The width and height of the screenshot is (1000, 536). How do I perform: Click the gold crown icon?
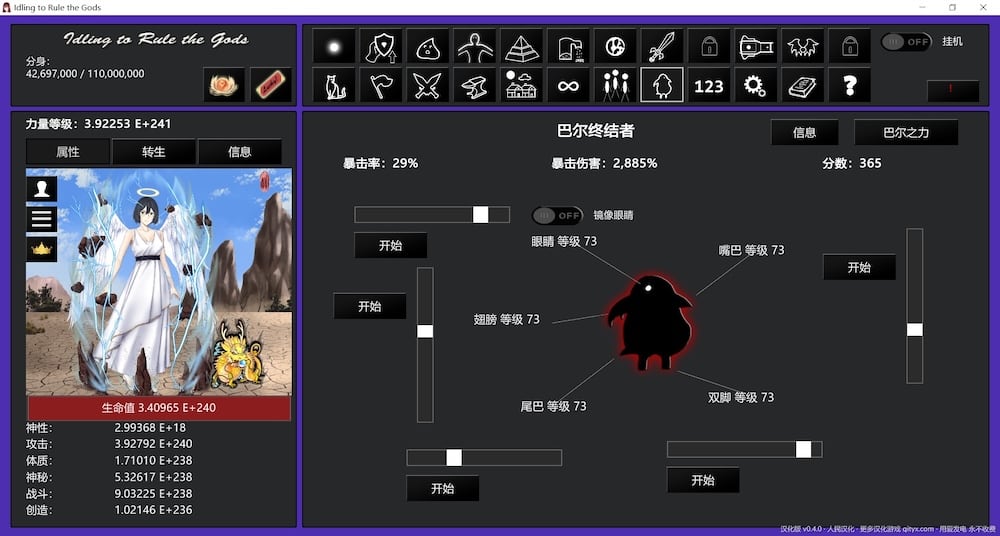(x=41, y=249)
